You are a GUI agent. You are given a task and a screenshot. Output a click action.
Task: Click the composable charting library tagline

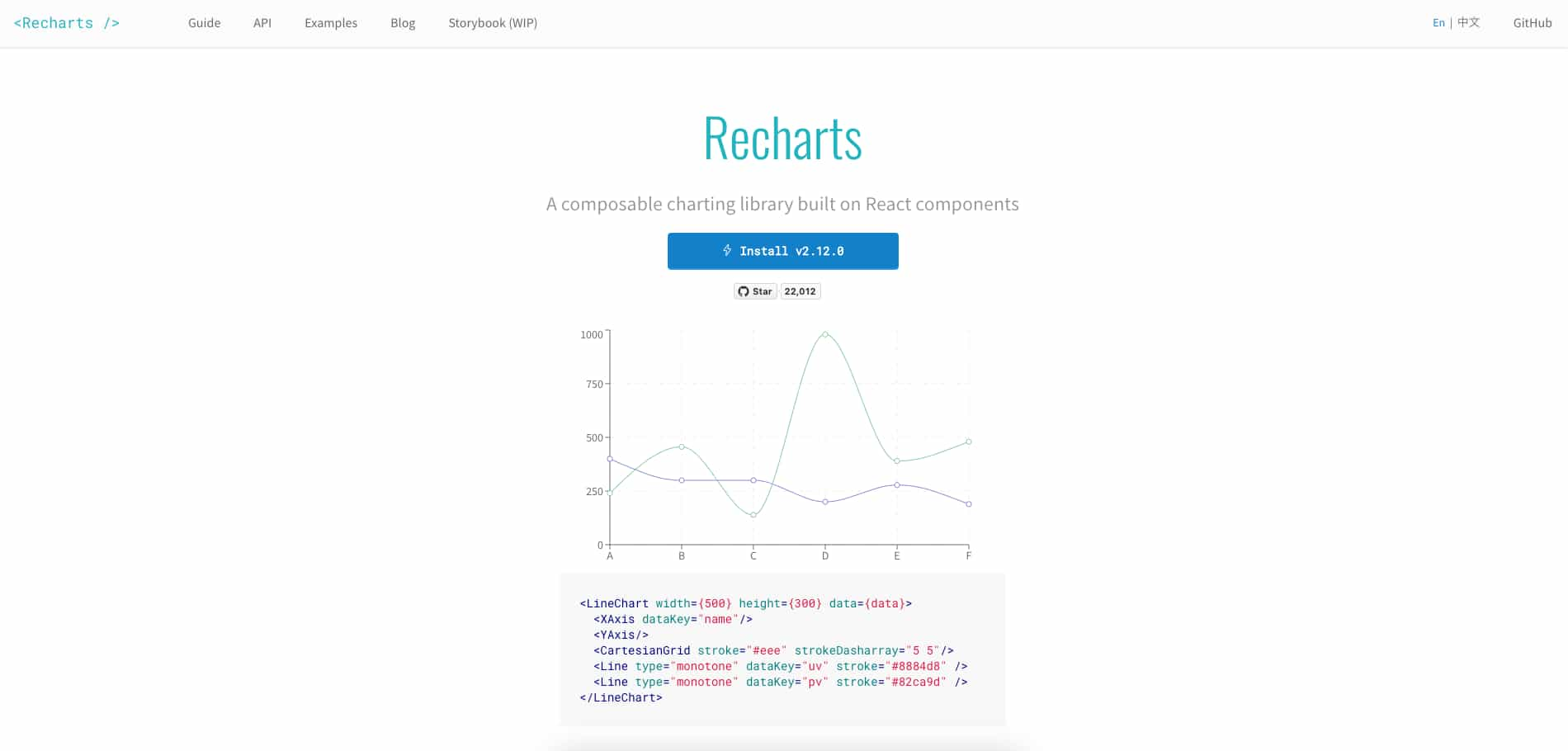point(782,204)
